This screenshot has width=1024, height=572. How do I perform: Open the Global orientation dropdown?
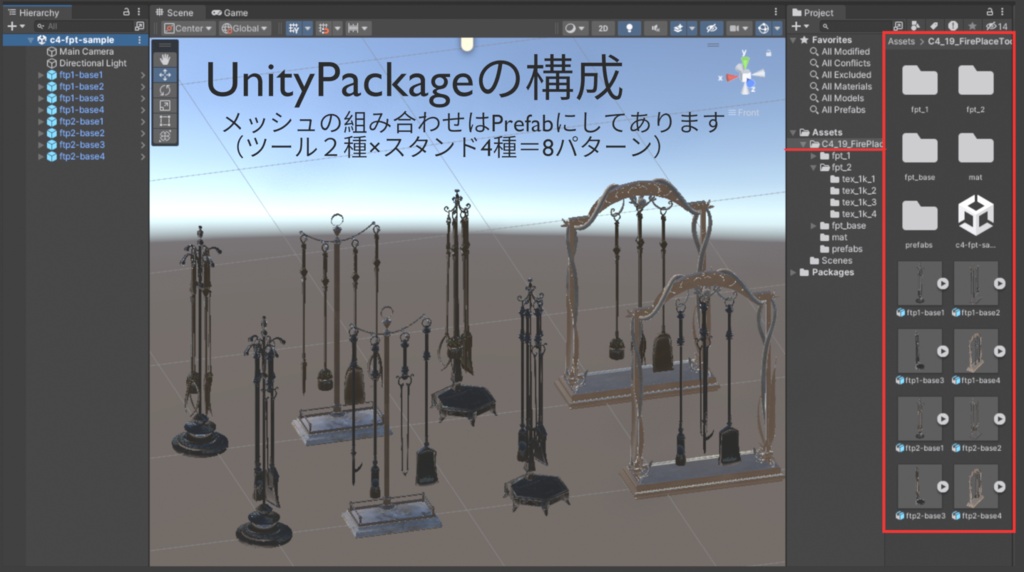tap(244, 28)
